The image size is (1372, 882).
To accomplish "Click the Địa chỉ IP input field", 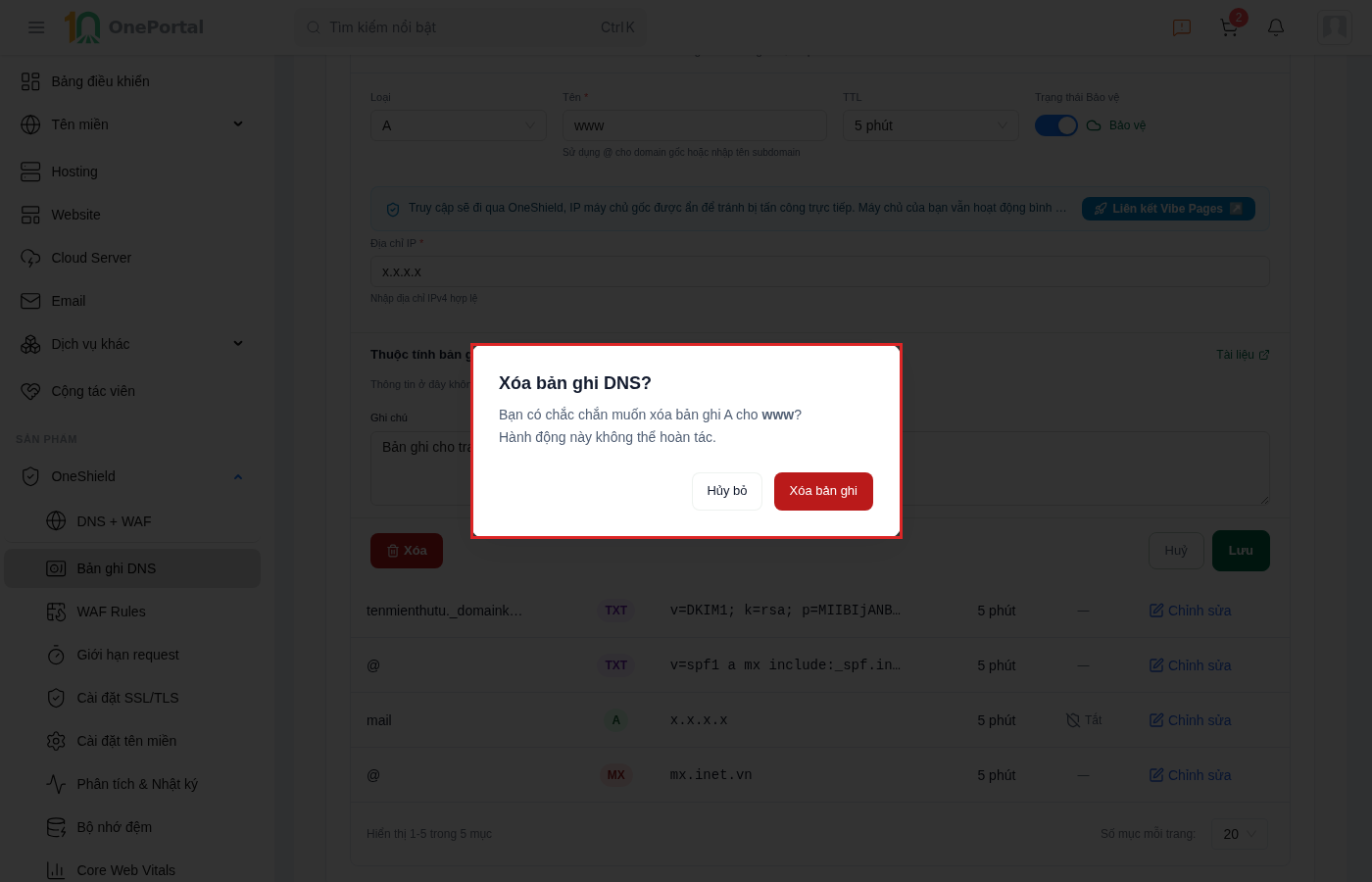I will coord(819,271).
